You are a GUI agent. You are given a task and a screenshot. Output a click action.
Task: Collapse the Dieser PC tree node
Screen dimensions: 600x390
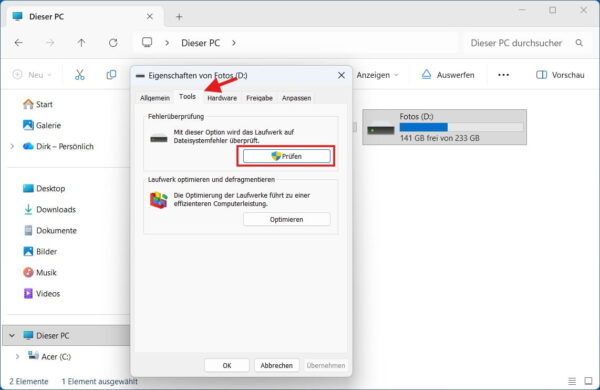click(12, 335)
